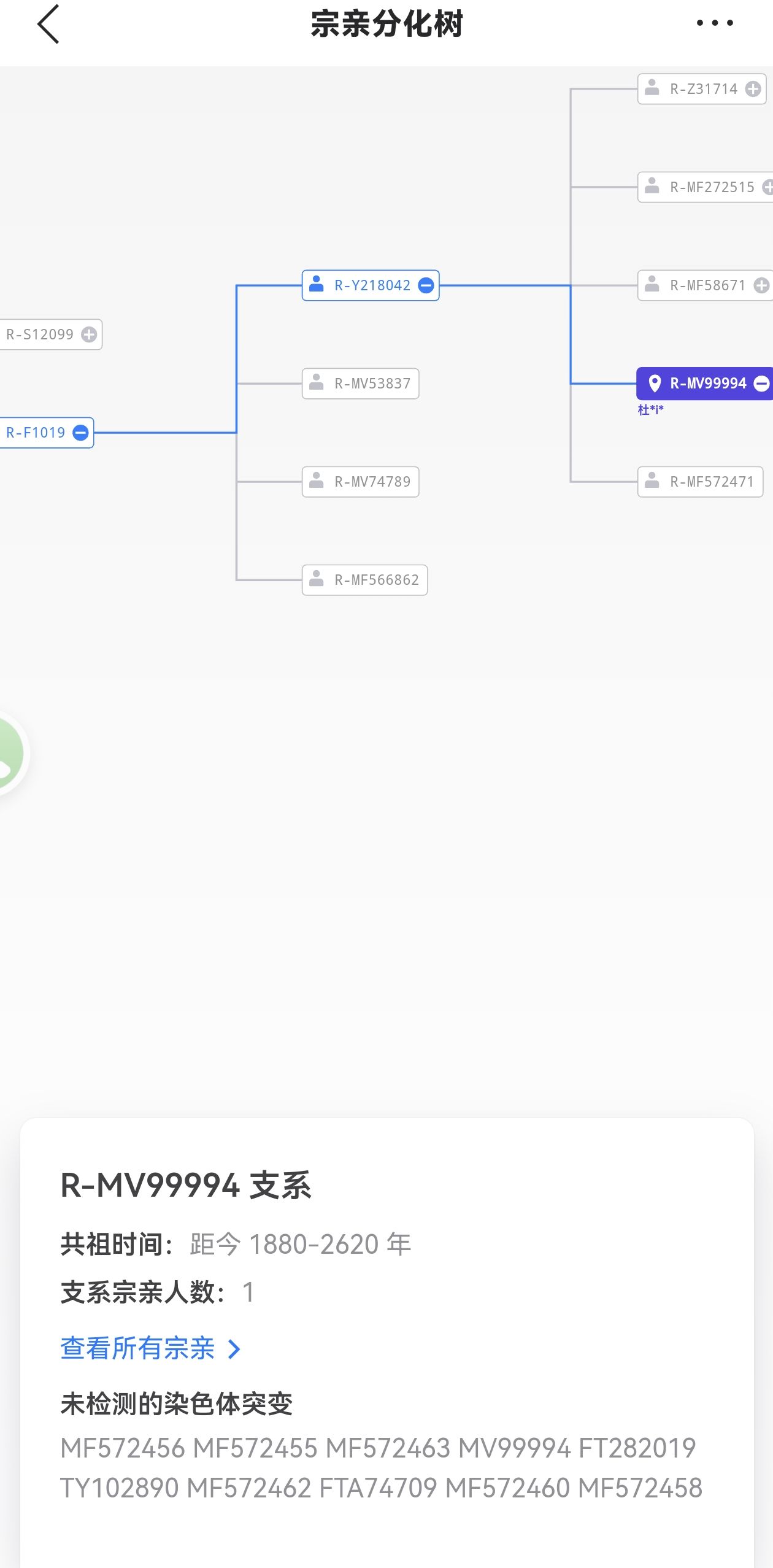The width and height of the screenshot is (773, 1568).
Task: Tap the person icon on R-Z31714 node
Action: point(652,88)
